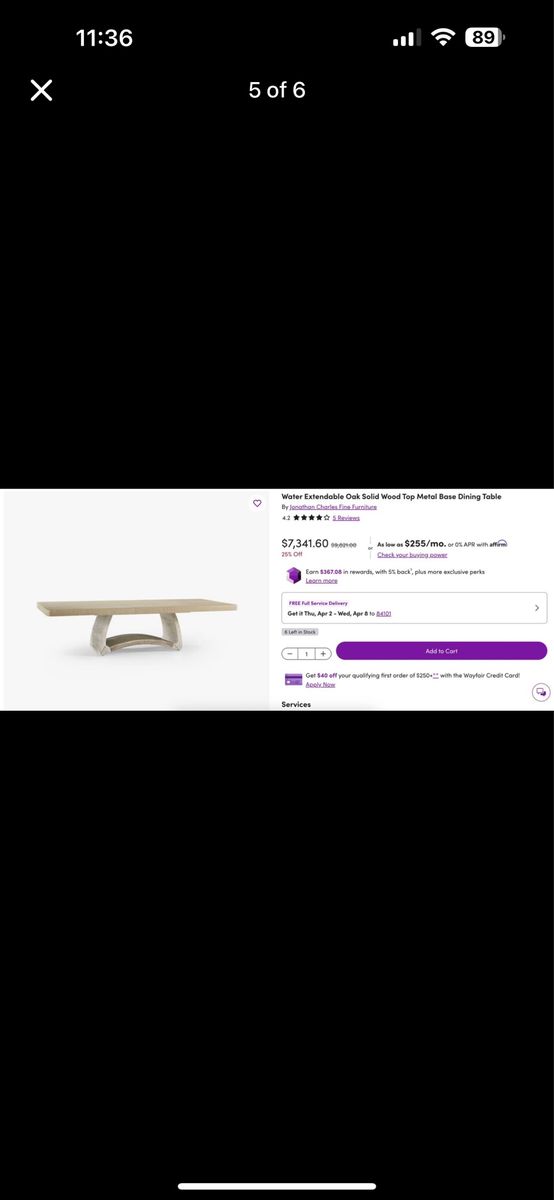Open the 5 Reviews link

346,518
